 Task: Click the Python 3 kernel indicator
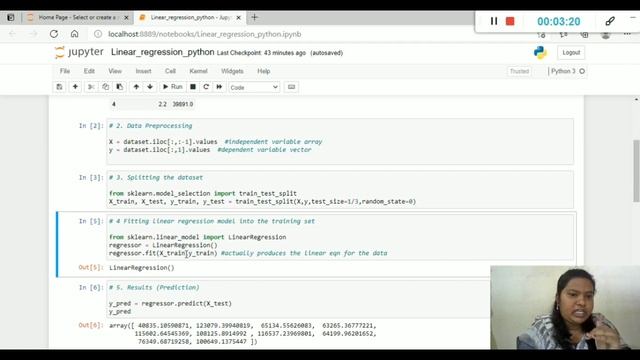pyautogui.click(x=567, y=71)
